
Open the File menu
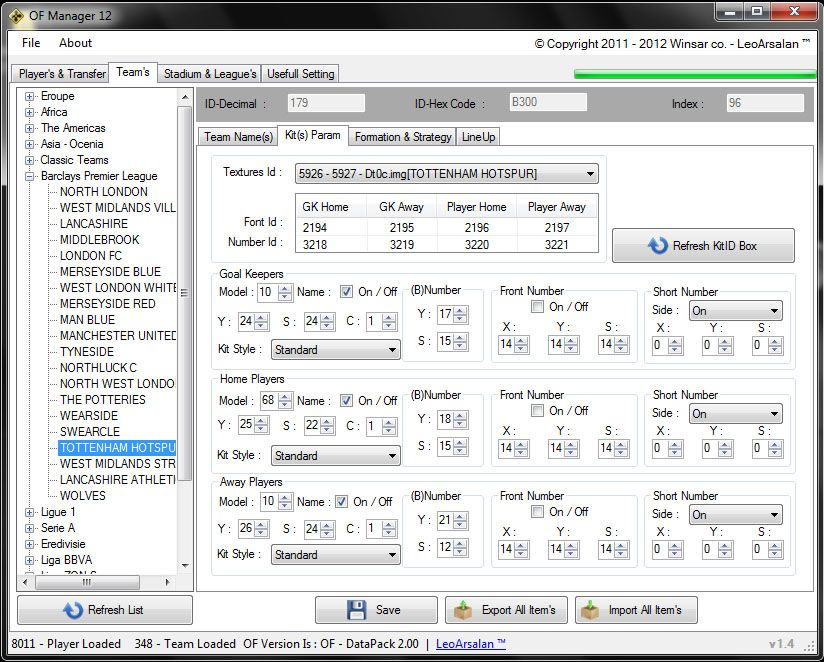click(31, 43)
